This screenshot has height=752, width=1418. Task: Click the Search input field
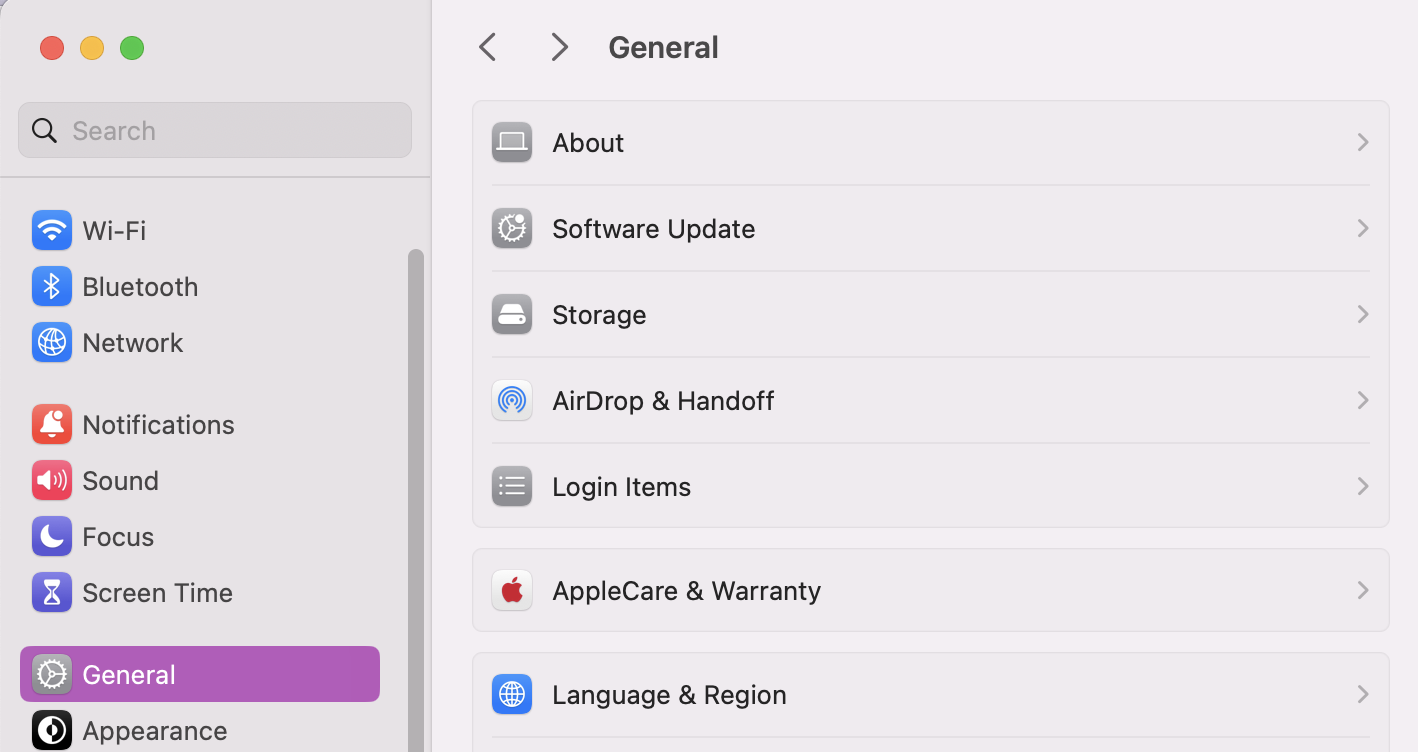coord(214,130)
